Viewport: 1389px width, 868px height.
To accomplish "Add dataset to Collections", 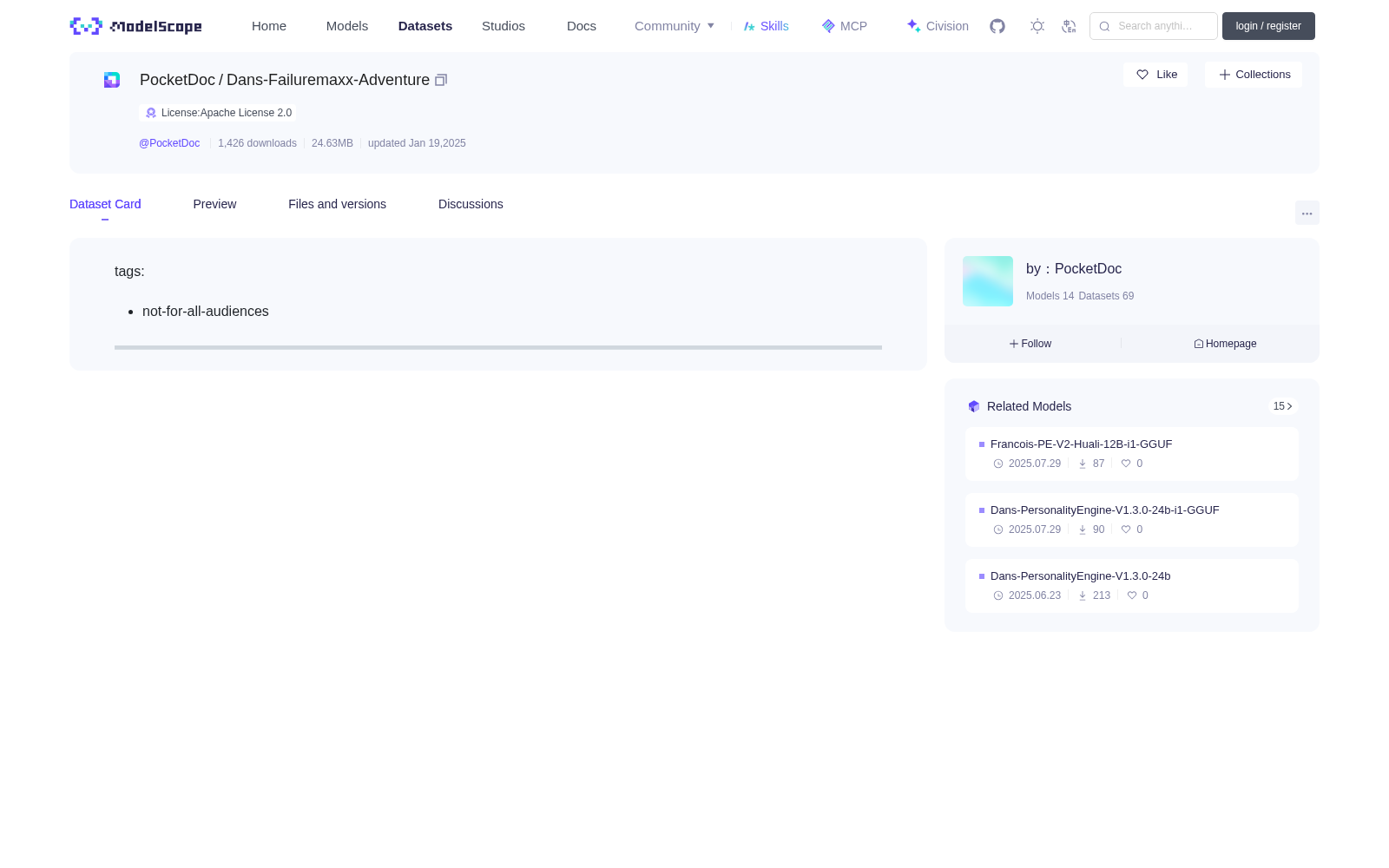I will [x=1254, y=75].
